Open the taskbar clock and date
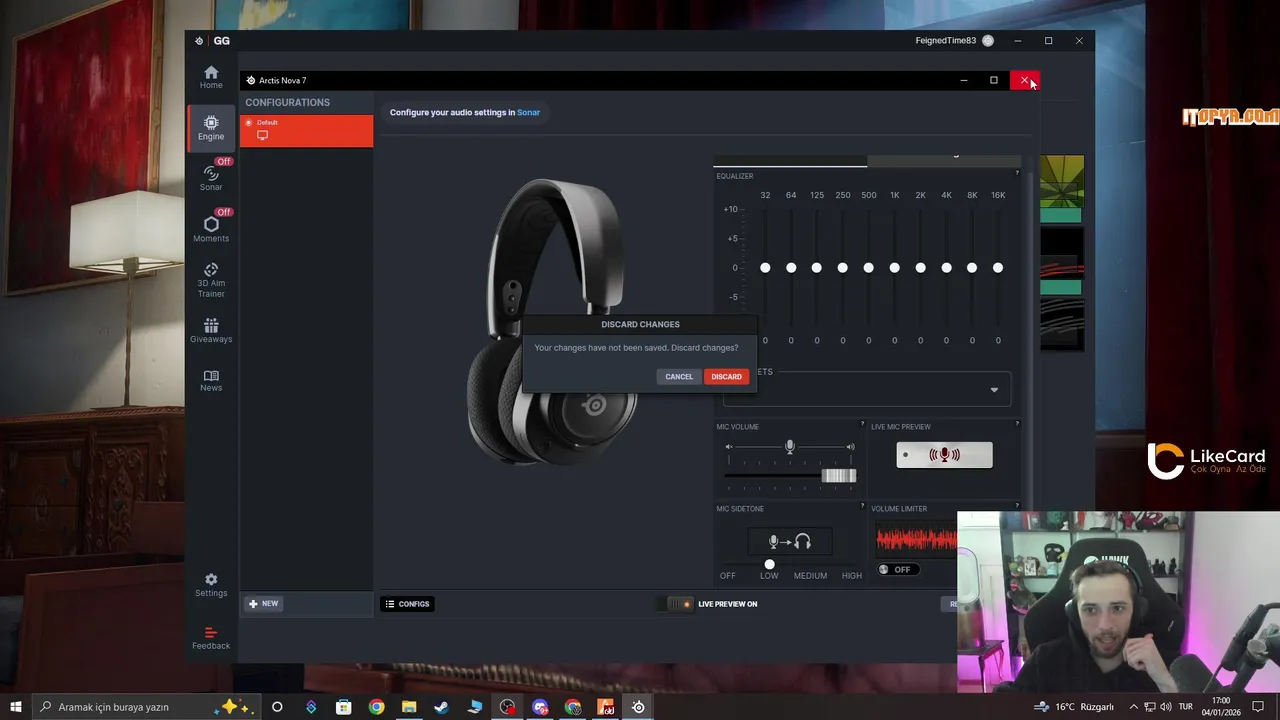The height and width of the screenshot is (720, 1280). pyautogui.click(x=1221, y=707)
